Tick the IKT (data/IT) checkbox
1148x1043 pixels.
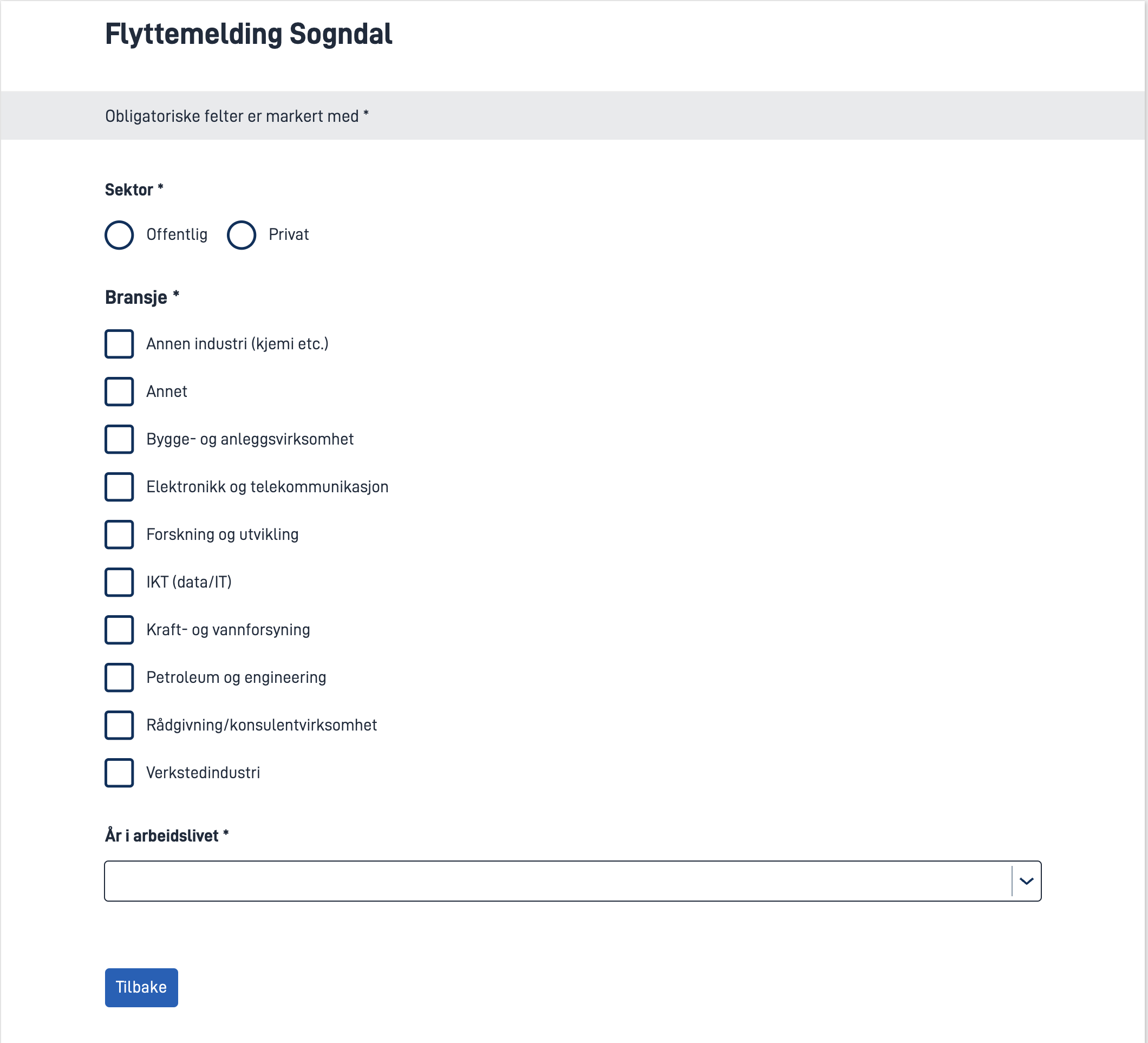119,582
